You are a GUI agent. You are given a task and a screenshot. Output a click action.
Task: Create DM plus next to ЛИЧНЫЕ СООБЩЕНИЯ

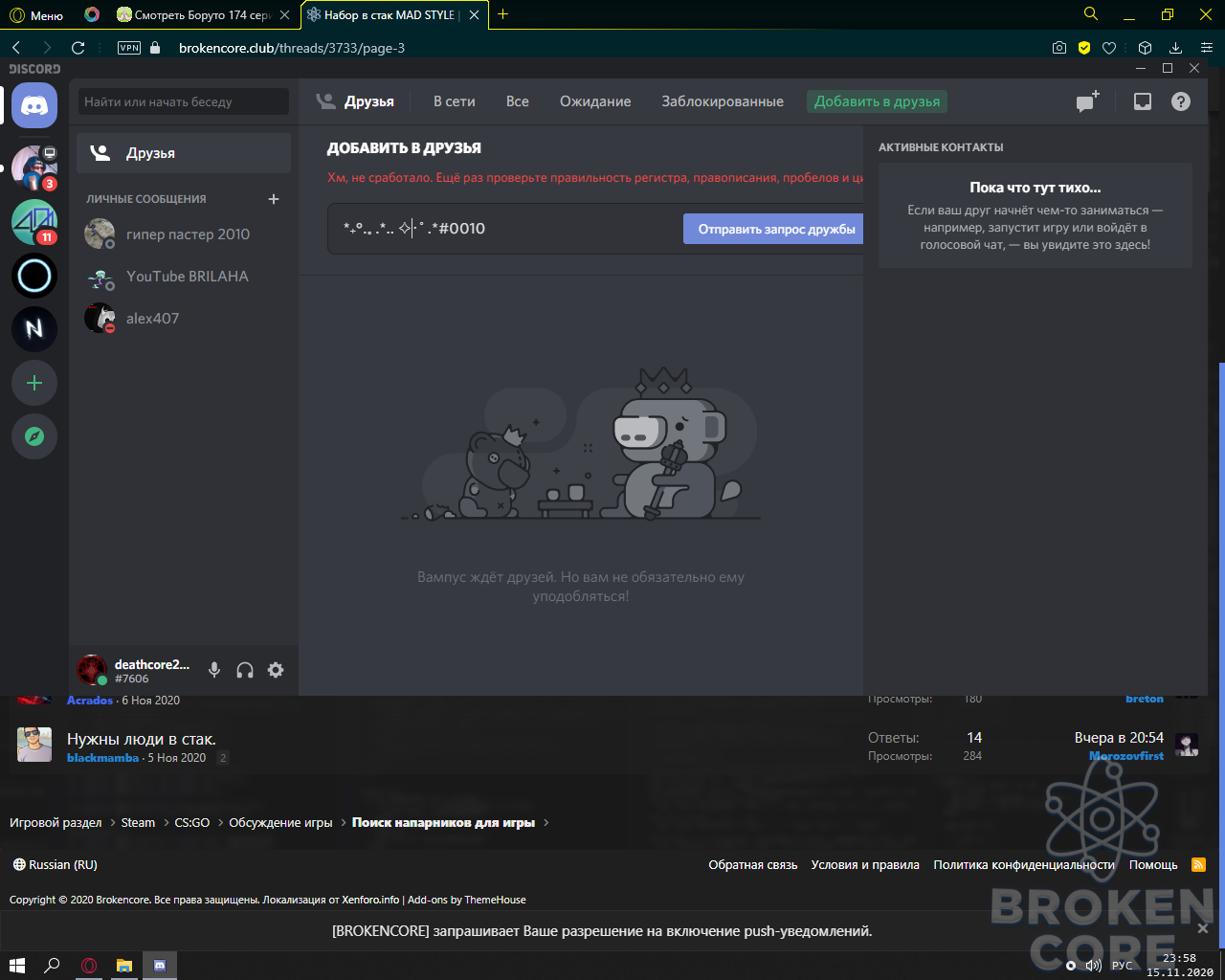274,199
